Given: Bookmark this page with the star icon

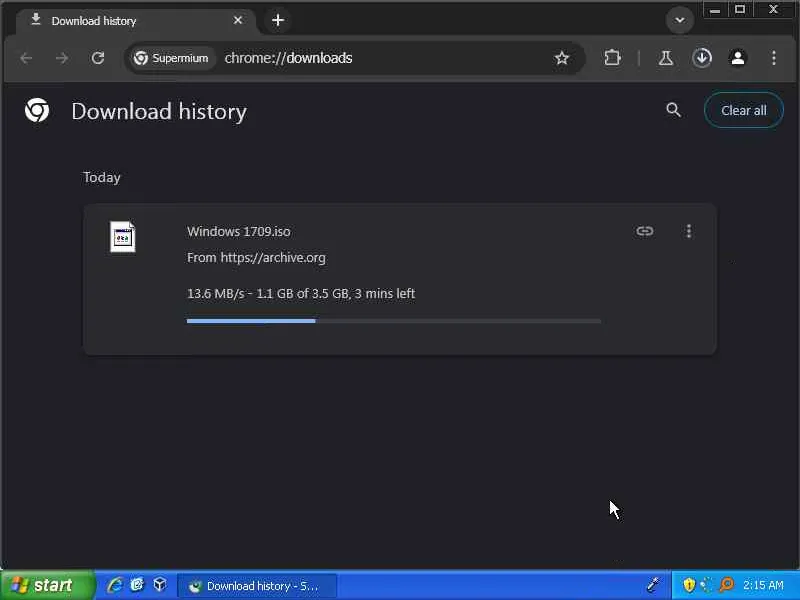Looking at the screenshot, I should coord(562,58).
